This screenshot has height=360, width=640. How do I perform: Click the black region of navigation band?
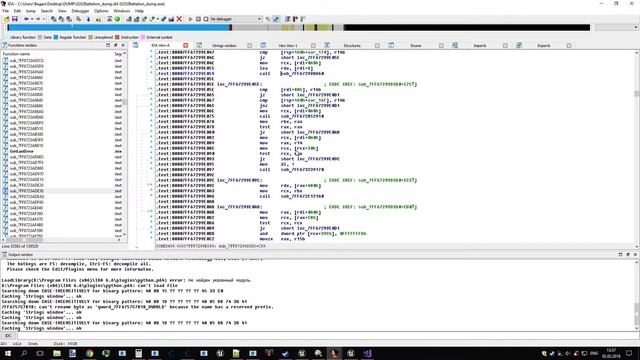point(467,27)
